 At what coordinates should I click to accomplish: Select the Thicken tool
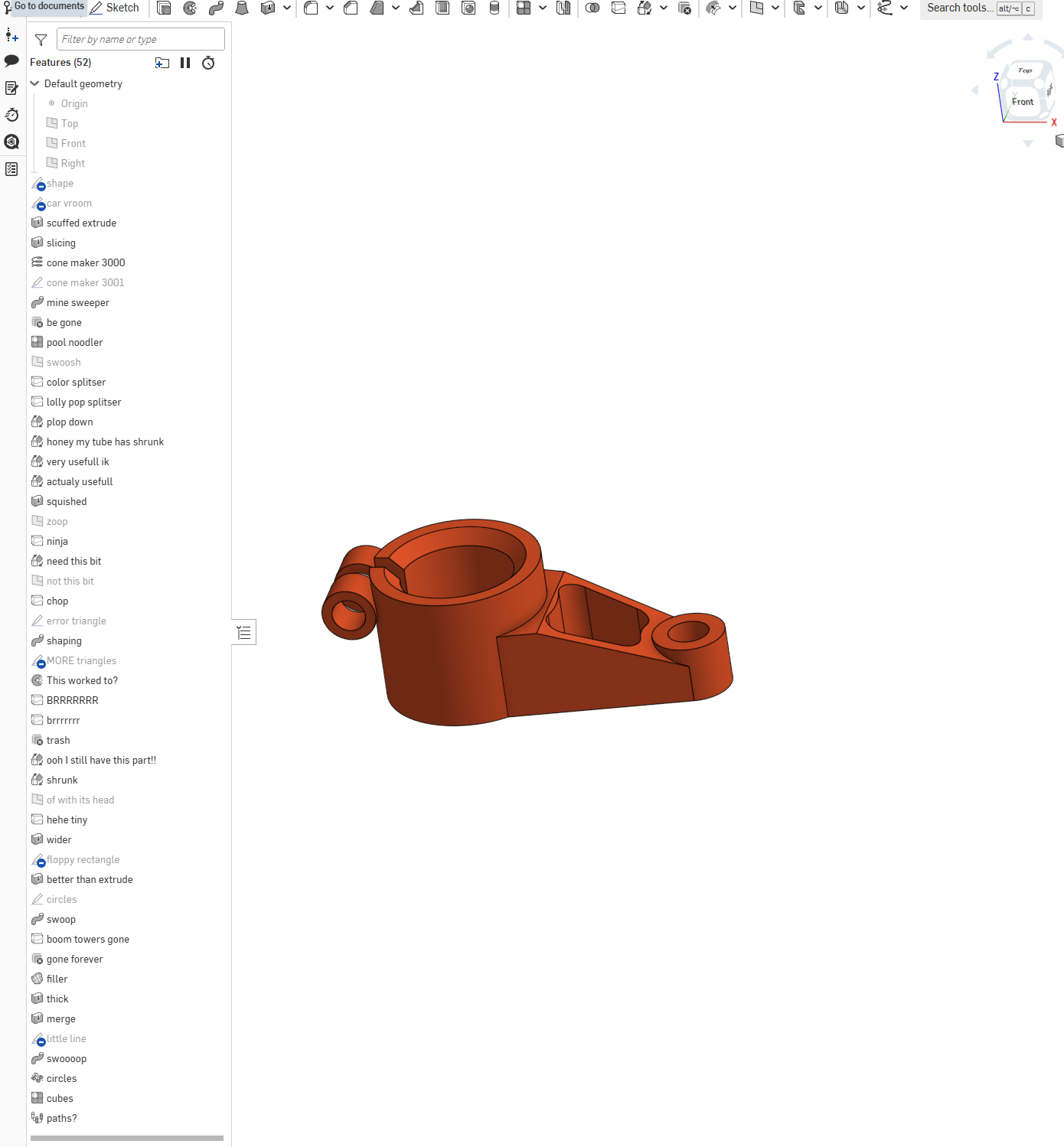[x=268, y=8]
